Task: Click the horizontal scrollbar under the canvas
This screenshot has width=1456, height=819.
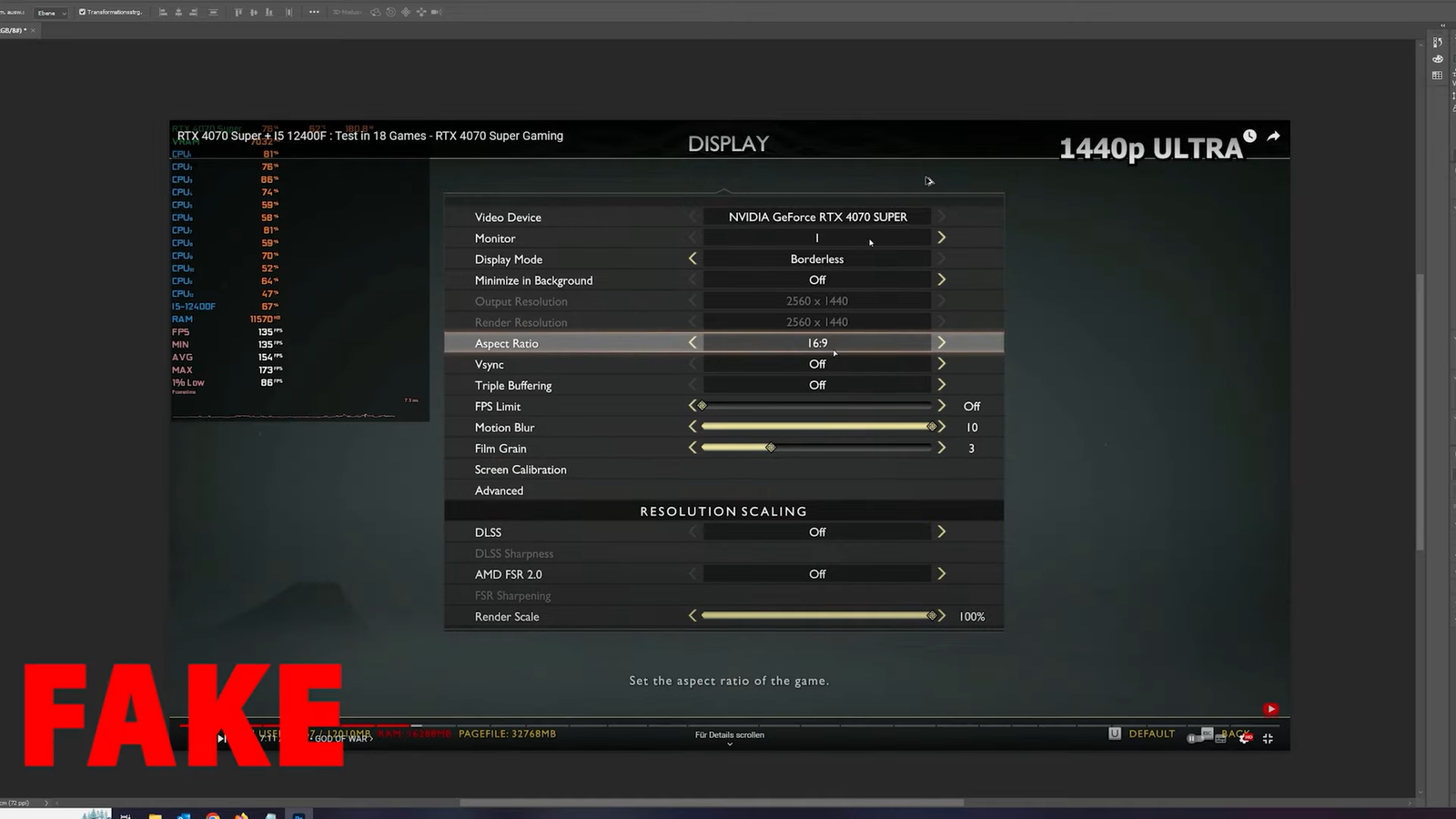Action: coord(712,803)
